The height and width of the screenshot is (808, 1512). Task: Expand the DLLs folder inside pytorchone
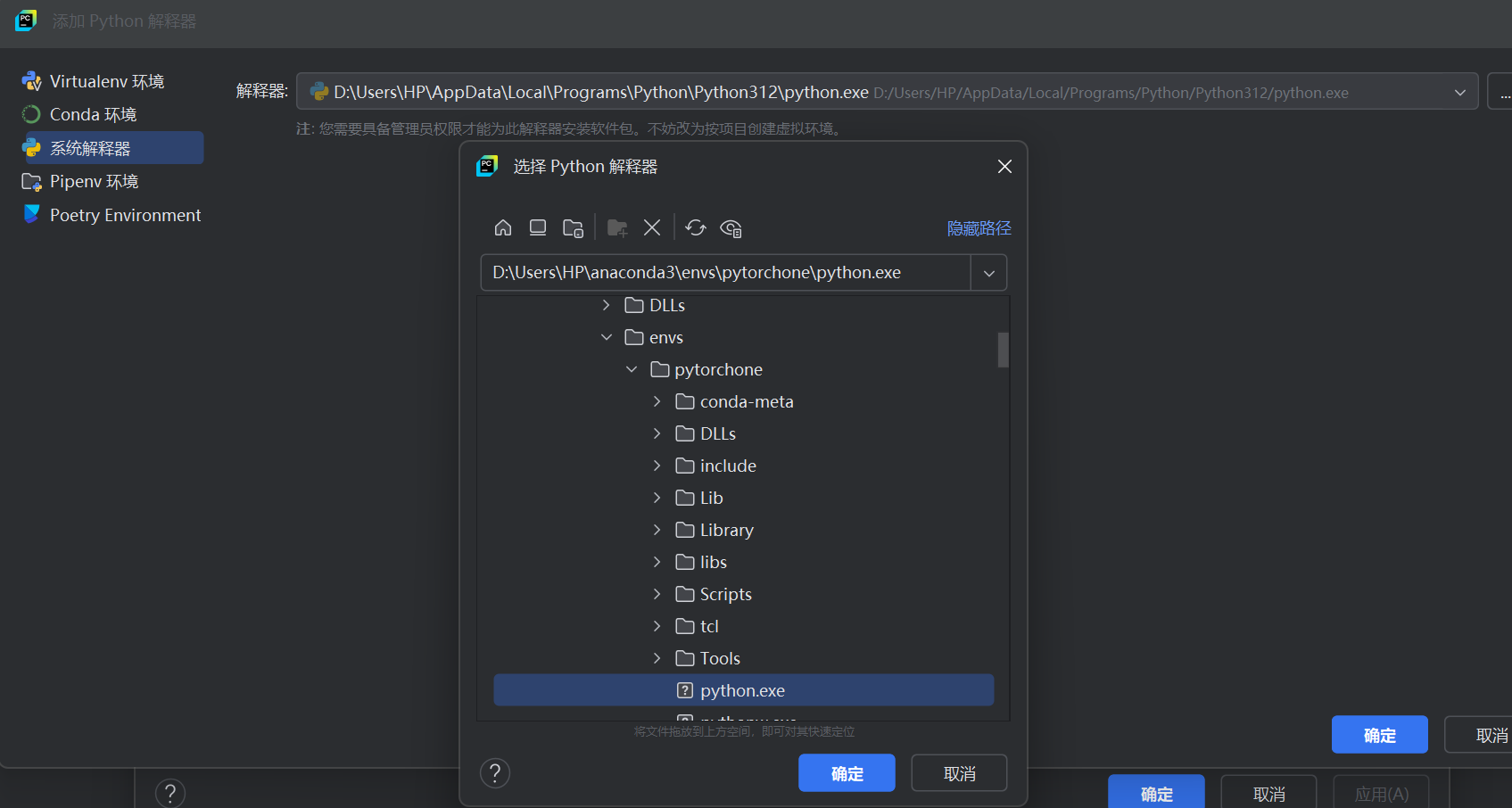[x=657, y=433]
